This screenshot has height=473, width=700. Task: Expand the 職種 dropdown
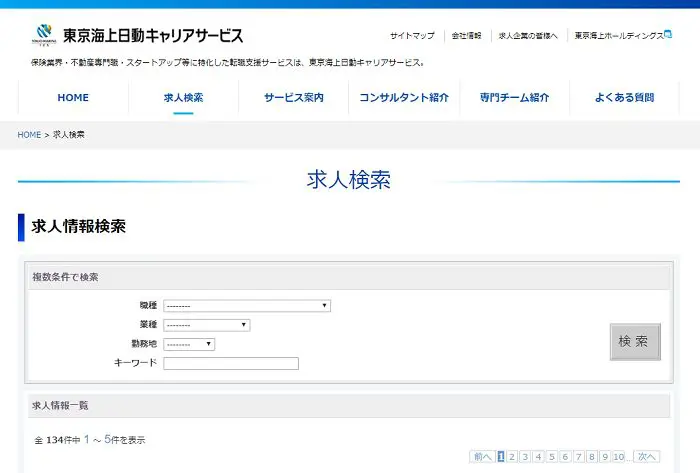pyautogui.click(x=247, y=306)
